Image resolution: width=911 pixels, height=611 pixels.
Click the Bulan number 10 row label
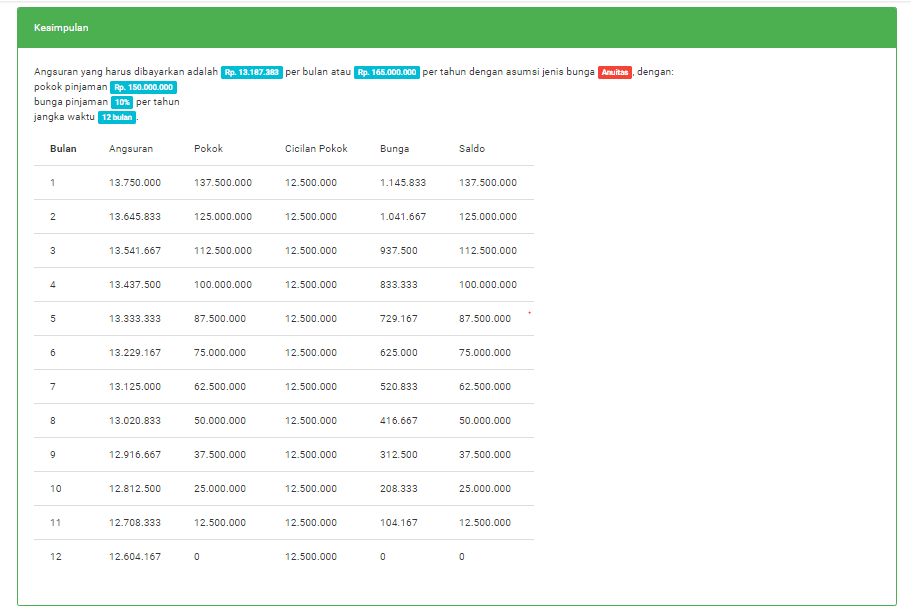pos(56,488)
